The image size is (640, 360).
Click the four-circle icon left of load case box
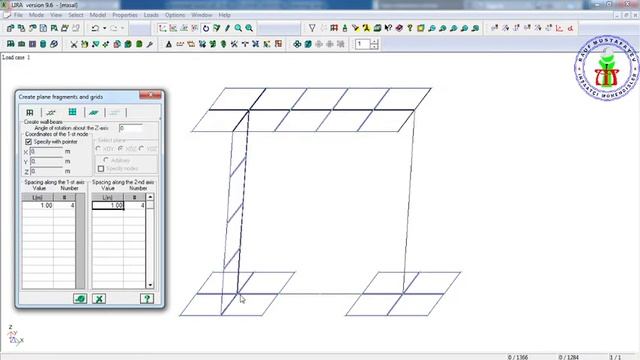coord(297,44)
